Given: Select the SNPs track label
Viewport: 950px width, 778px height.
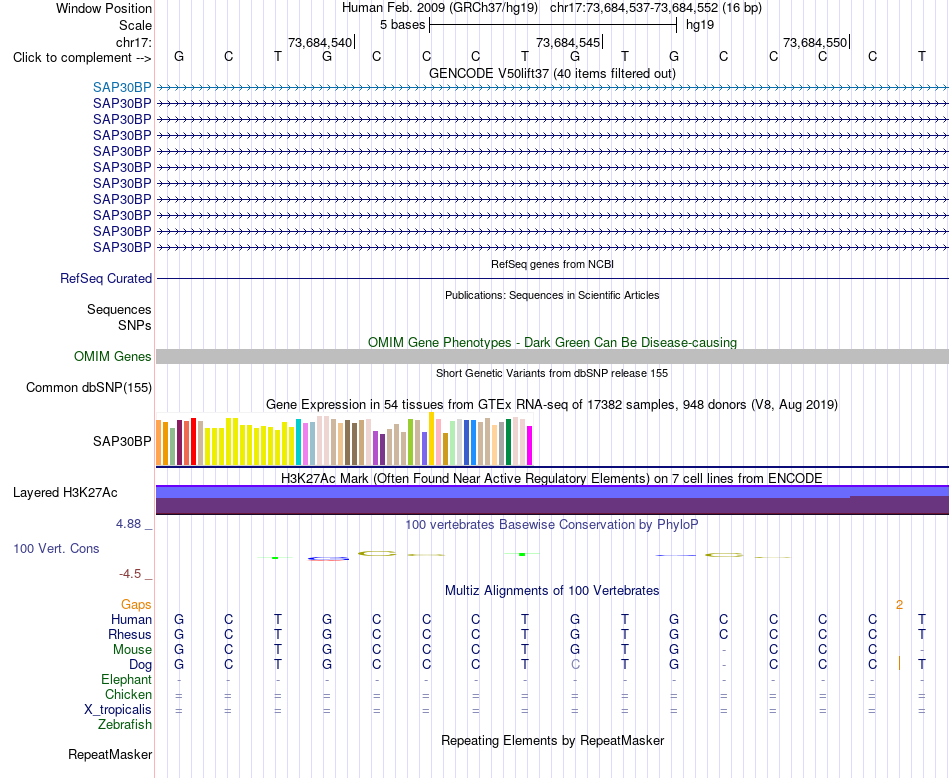Looking at the screenshot, I should (x=135, y=325).
